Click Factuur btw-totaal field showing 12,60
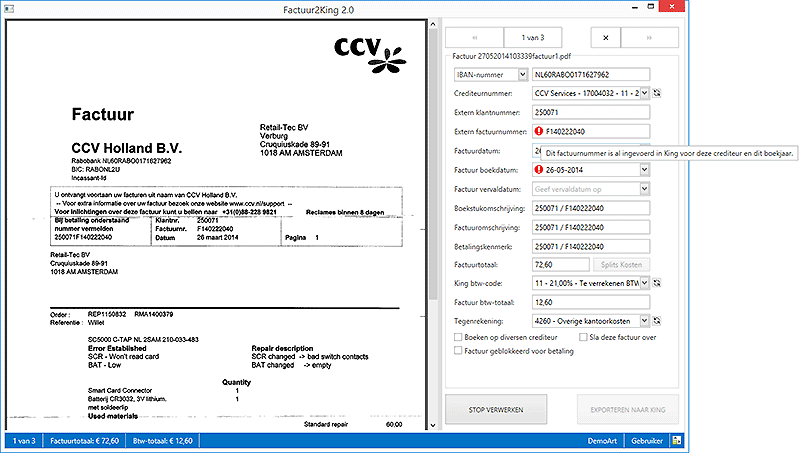 pyautogui.click(x=591, y=302)
